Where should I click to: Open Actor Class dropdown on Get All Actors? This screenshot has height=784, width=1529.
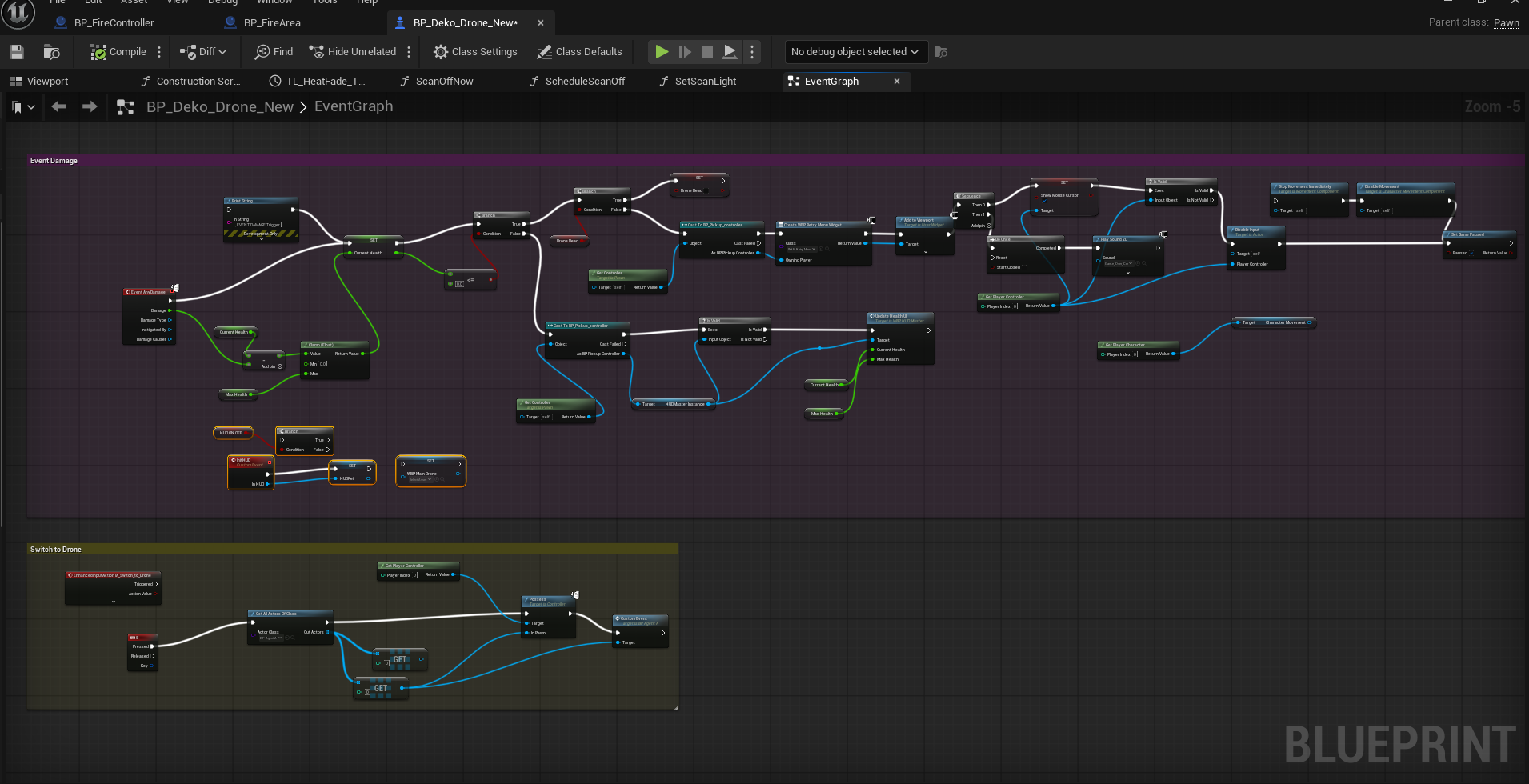tap(270, 638)
